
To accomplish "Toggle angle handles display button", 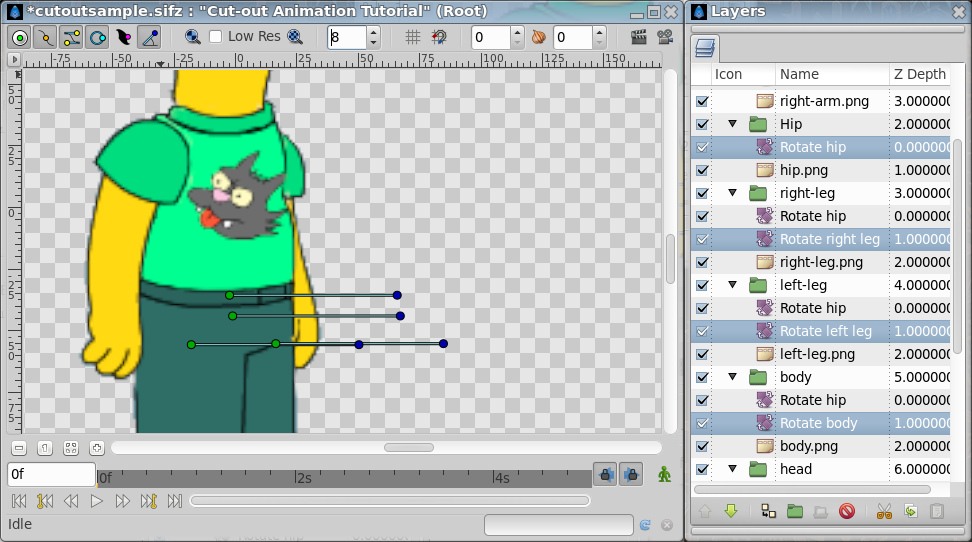I will click(x=150, y=38).
